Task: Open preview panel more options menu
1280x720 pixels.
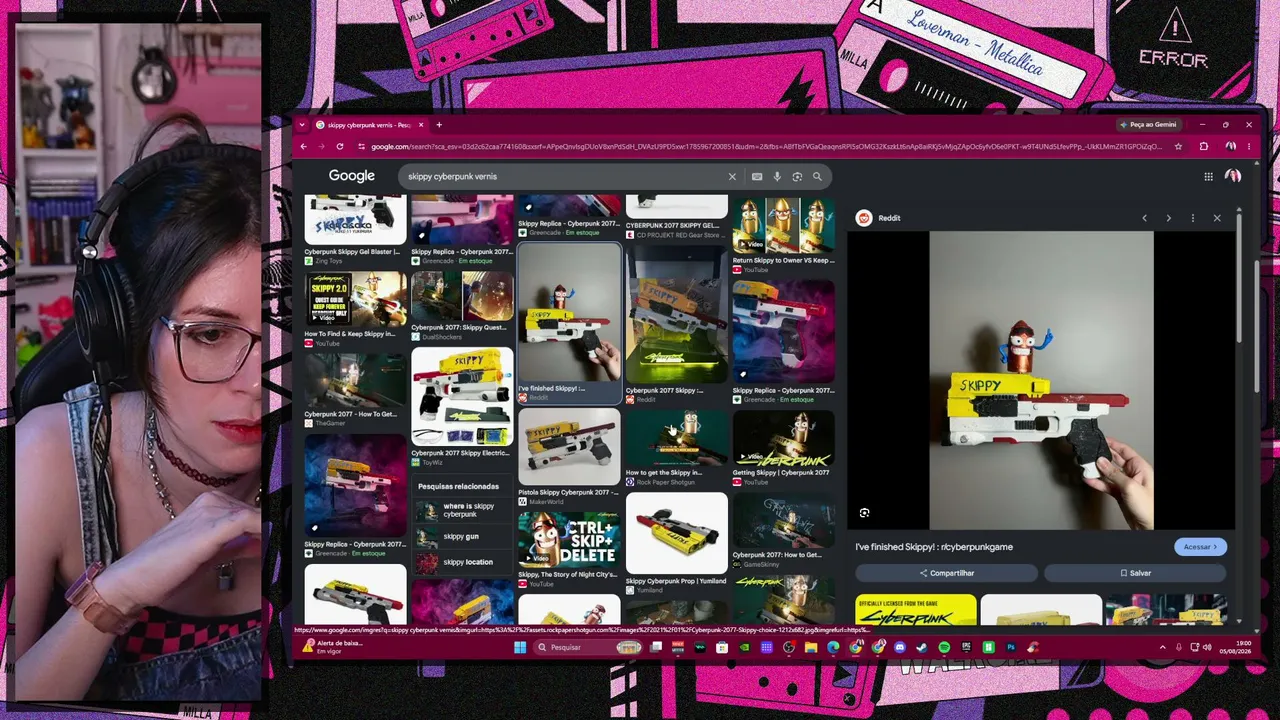Action: pos(1192,218)
